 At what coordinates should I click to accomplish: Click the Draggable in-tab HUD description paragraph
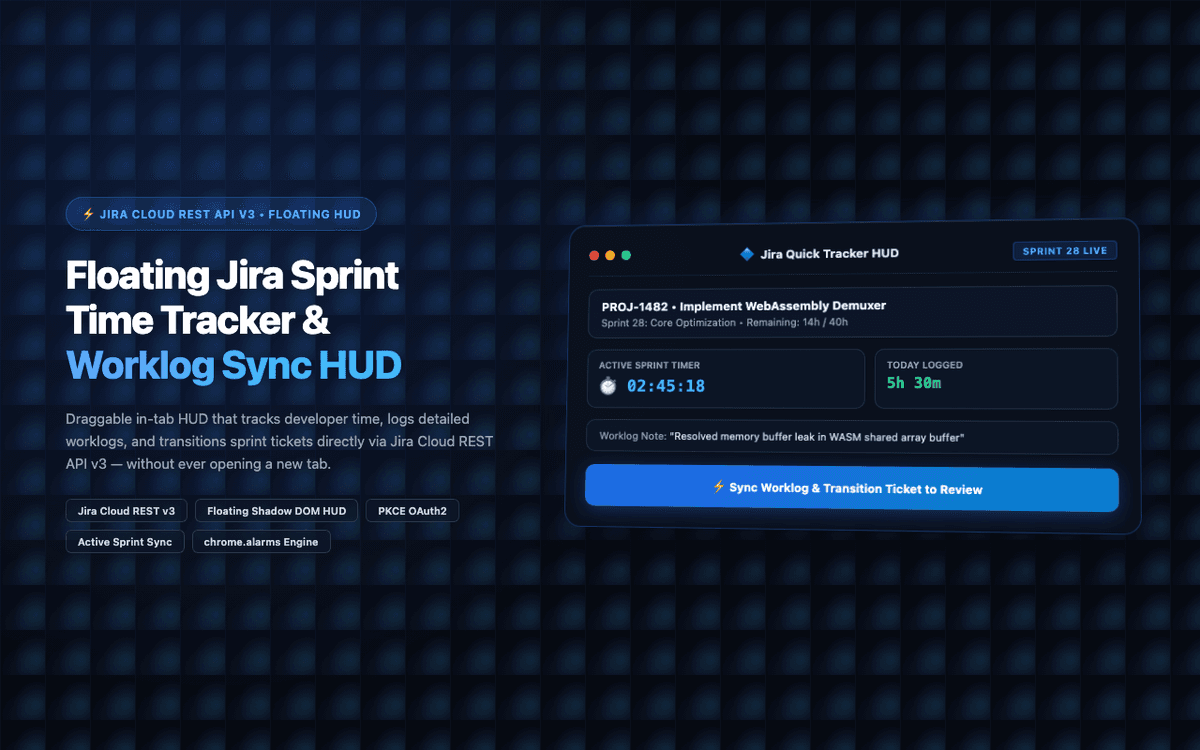tap(280, 441)
